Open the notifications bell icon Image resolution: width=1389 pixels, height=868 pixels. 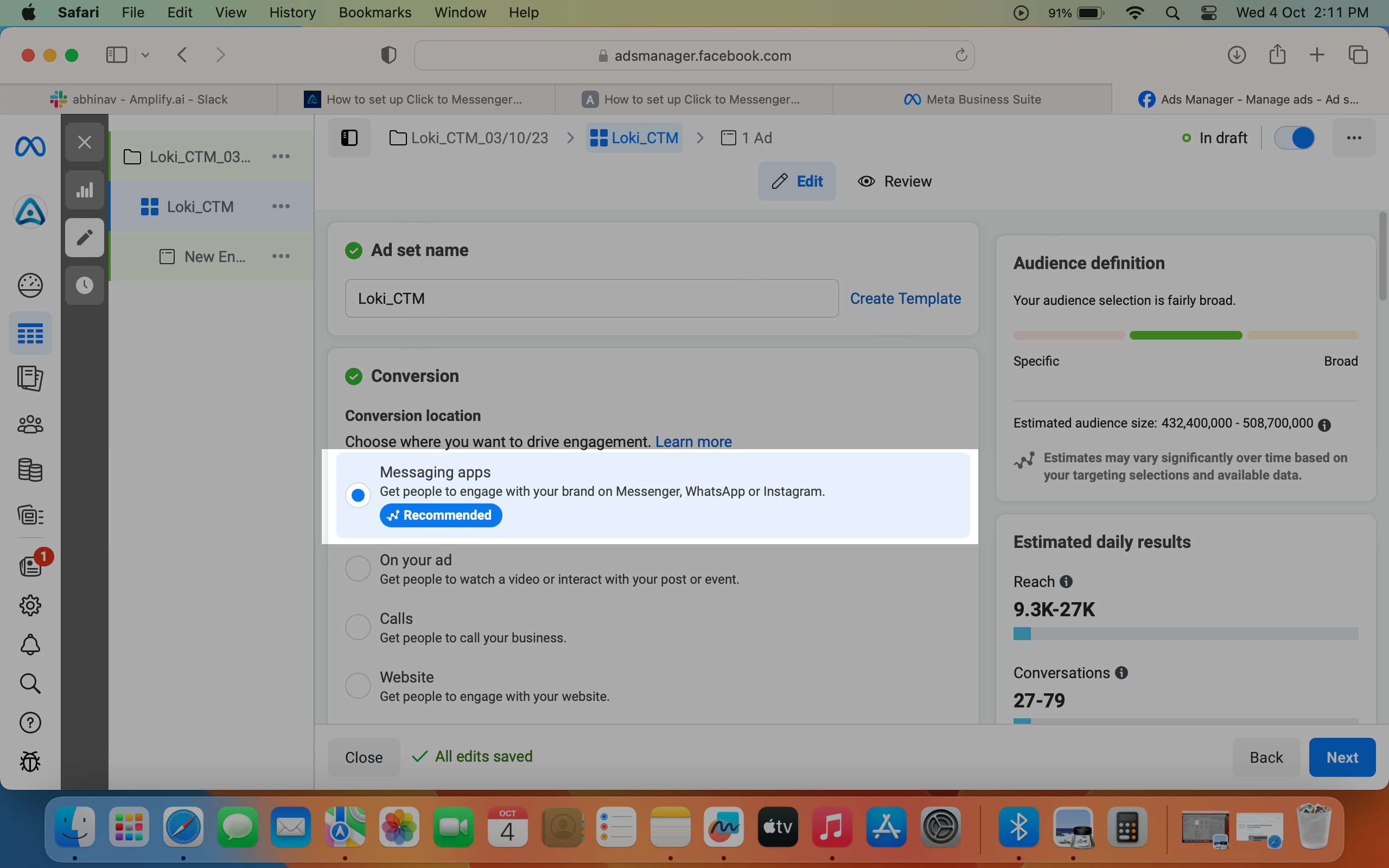(x=30, y=644)
